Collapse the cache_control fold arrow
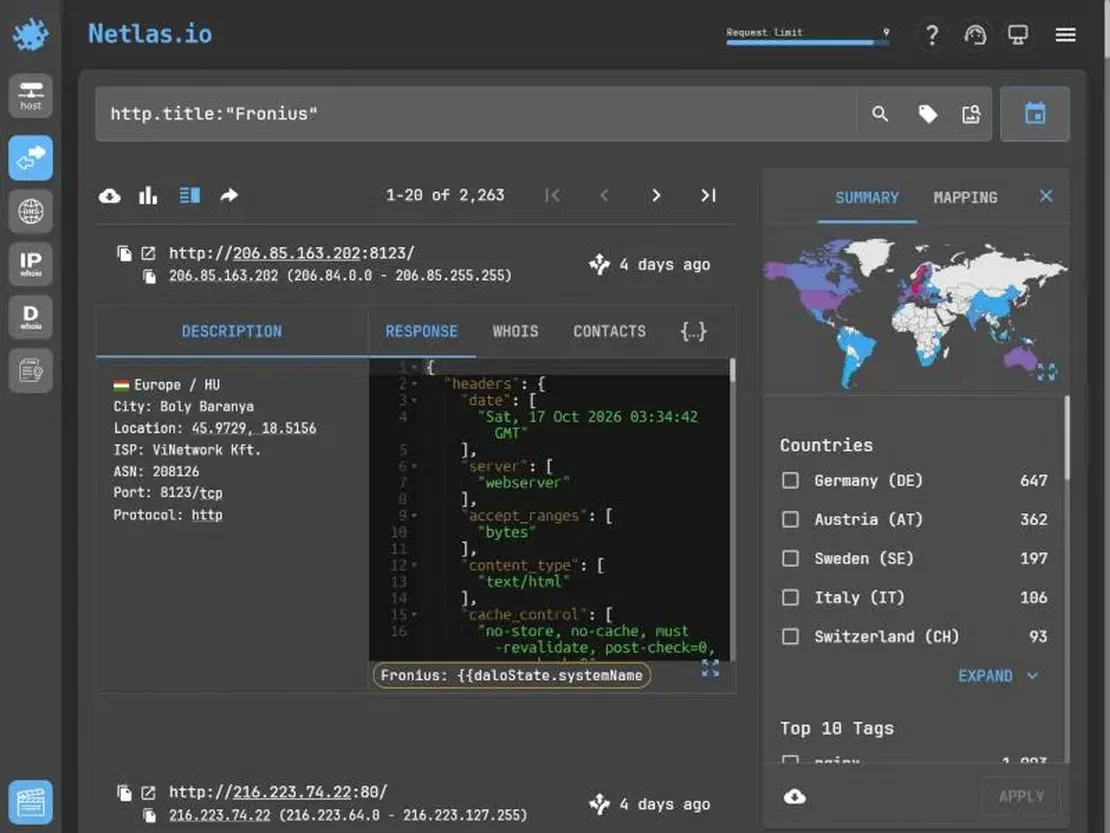Image resolution: width=1110 pixels, height=833 pixels. pos(414,614)
